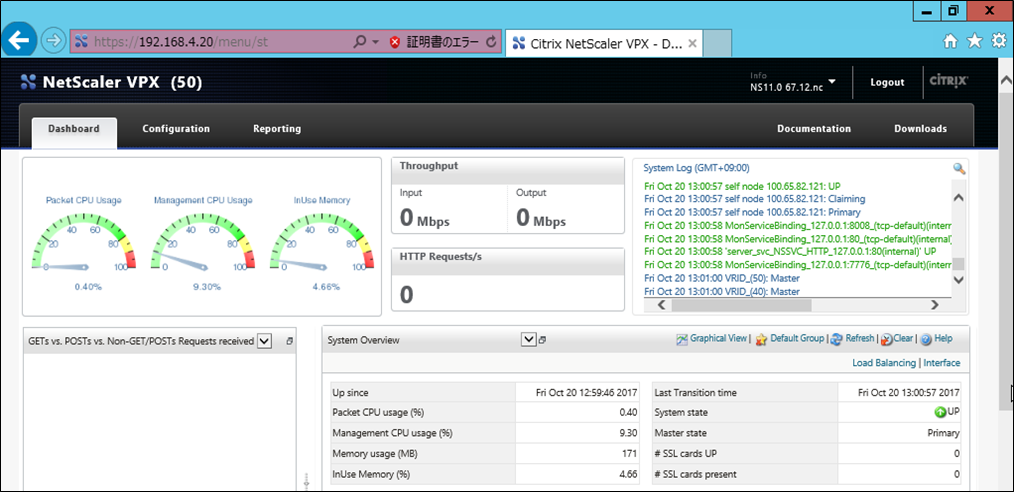Viewport: 1014px width, 492px height.
Task: Close the Citrix NetScaler VPX tab
Action: 691,43
